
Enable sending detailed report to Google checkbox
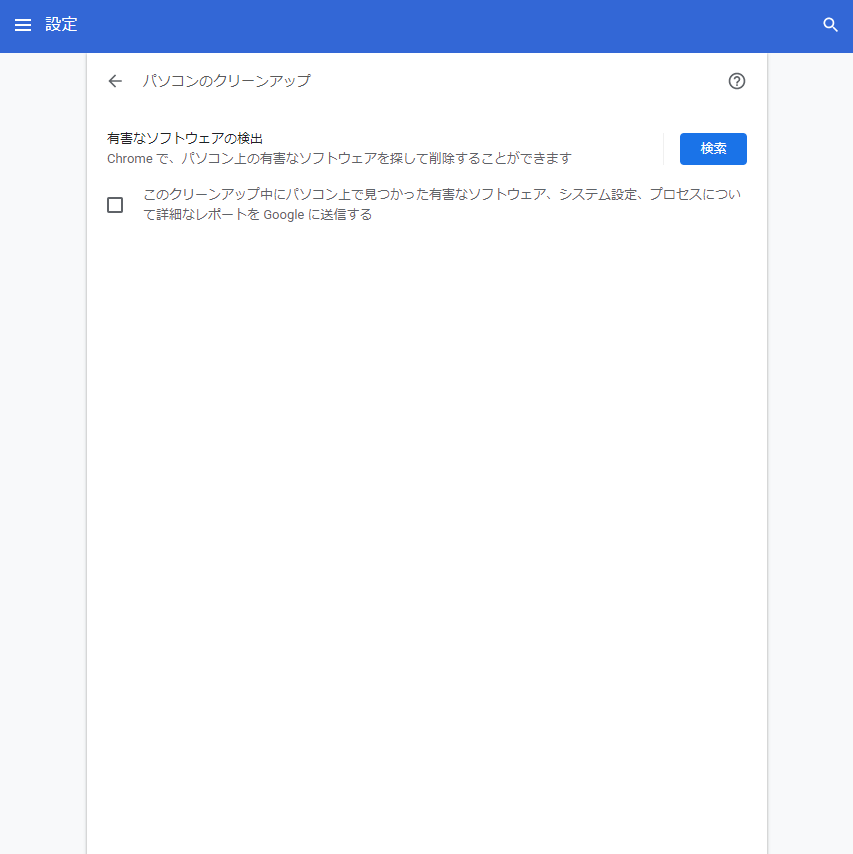(x=115, y=205)
